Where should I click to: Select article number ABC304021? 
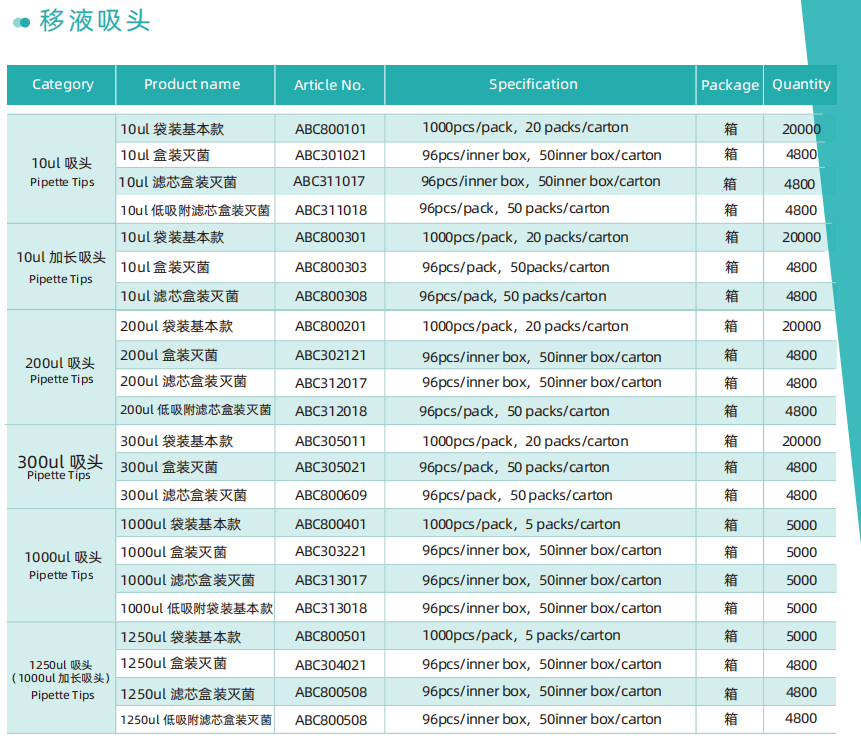tap(330, 664)
